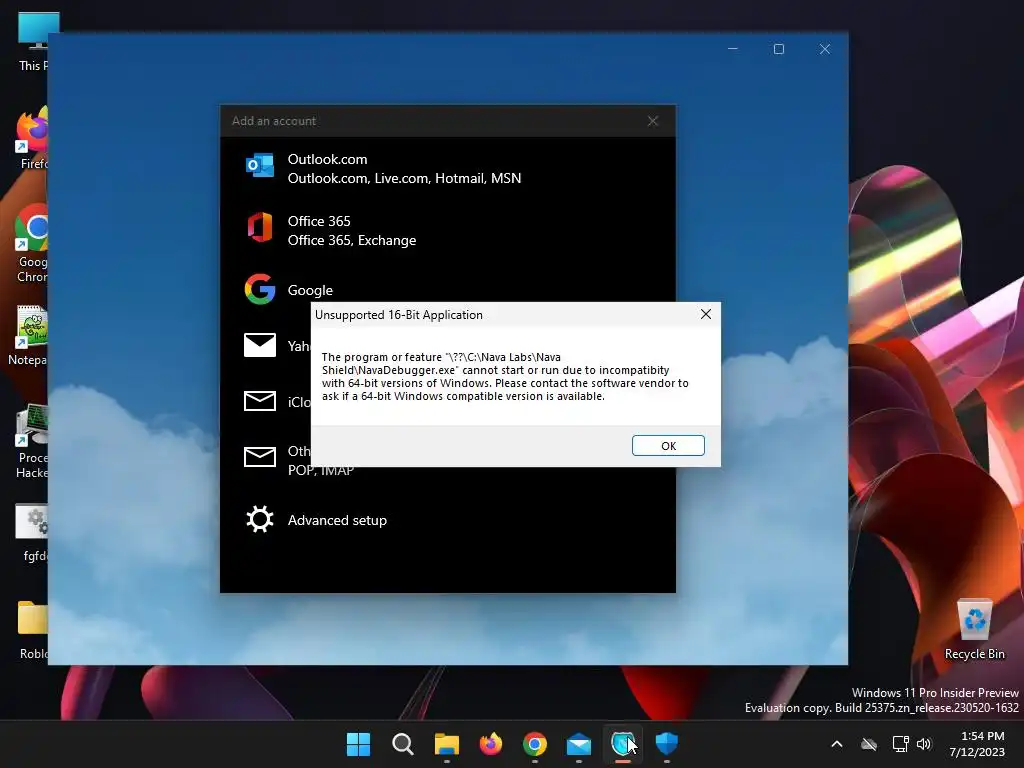The width and height of the screenshot is (1024, 768).
Task: Minimize the Mail app window
Action: (733, 49)
